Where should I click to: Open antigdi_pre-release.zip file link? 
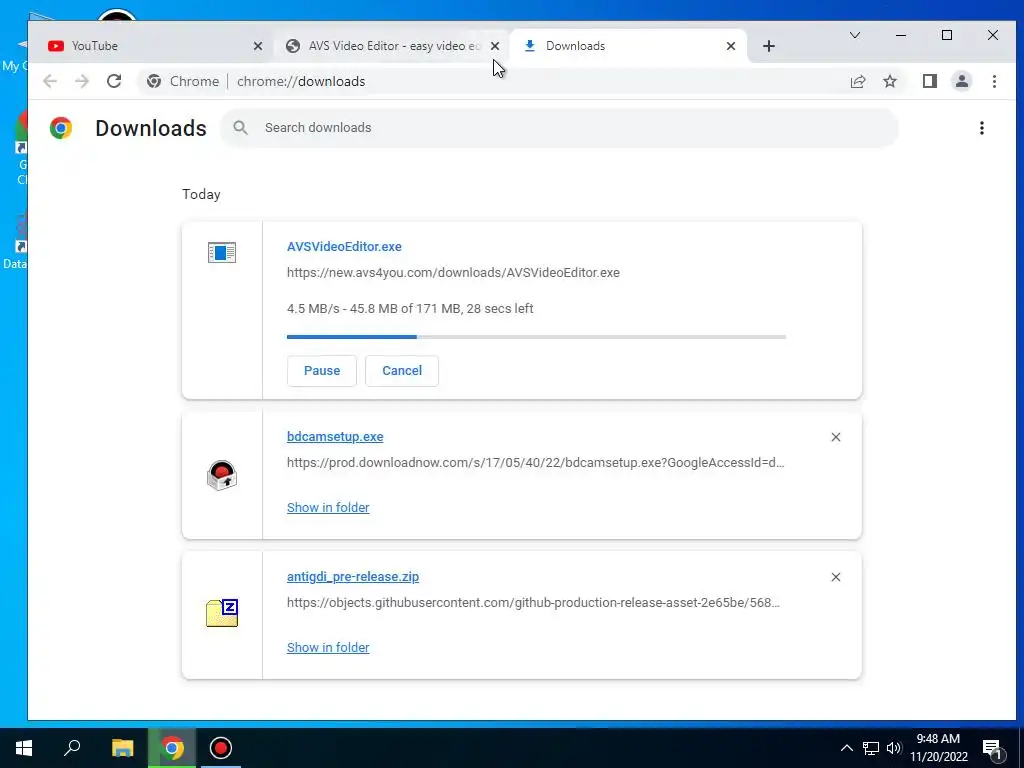[353, 577]
